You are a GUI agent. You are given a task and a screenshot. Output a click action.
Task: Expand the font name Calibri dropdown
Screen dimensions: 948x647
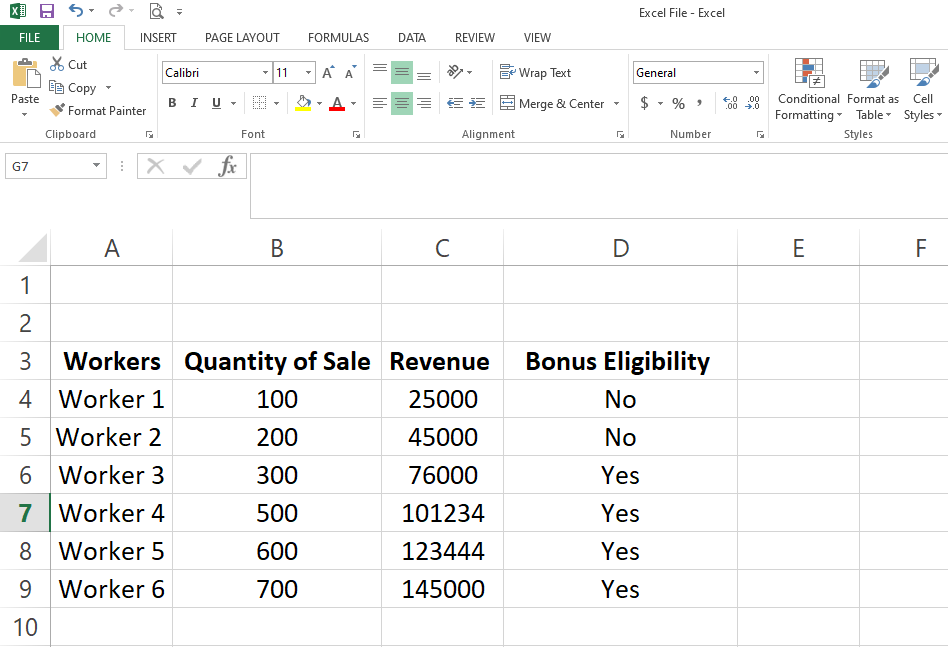(x=265, y=73)
